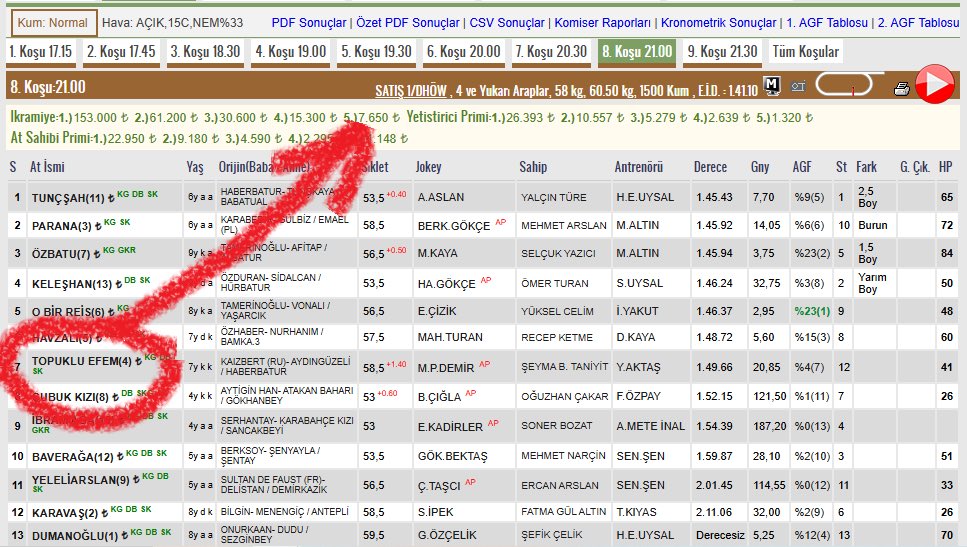Image resolution: width=967 pixels, height=547 pixels.
Task: Click the green %23(1) AGF value
Action: pos(812,311)
